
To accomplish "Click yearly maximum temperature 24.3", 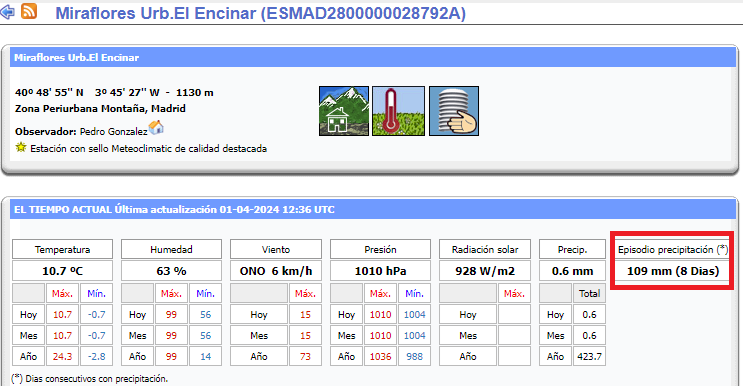I will [x=62, y=356].
